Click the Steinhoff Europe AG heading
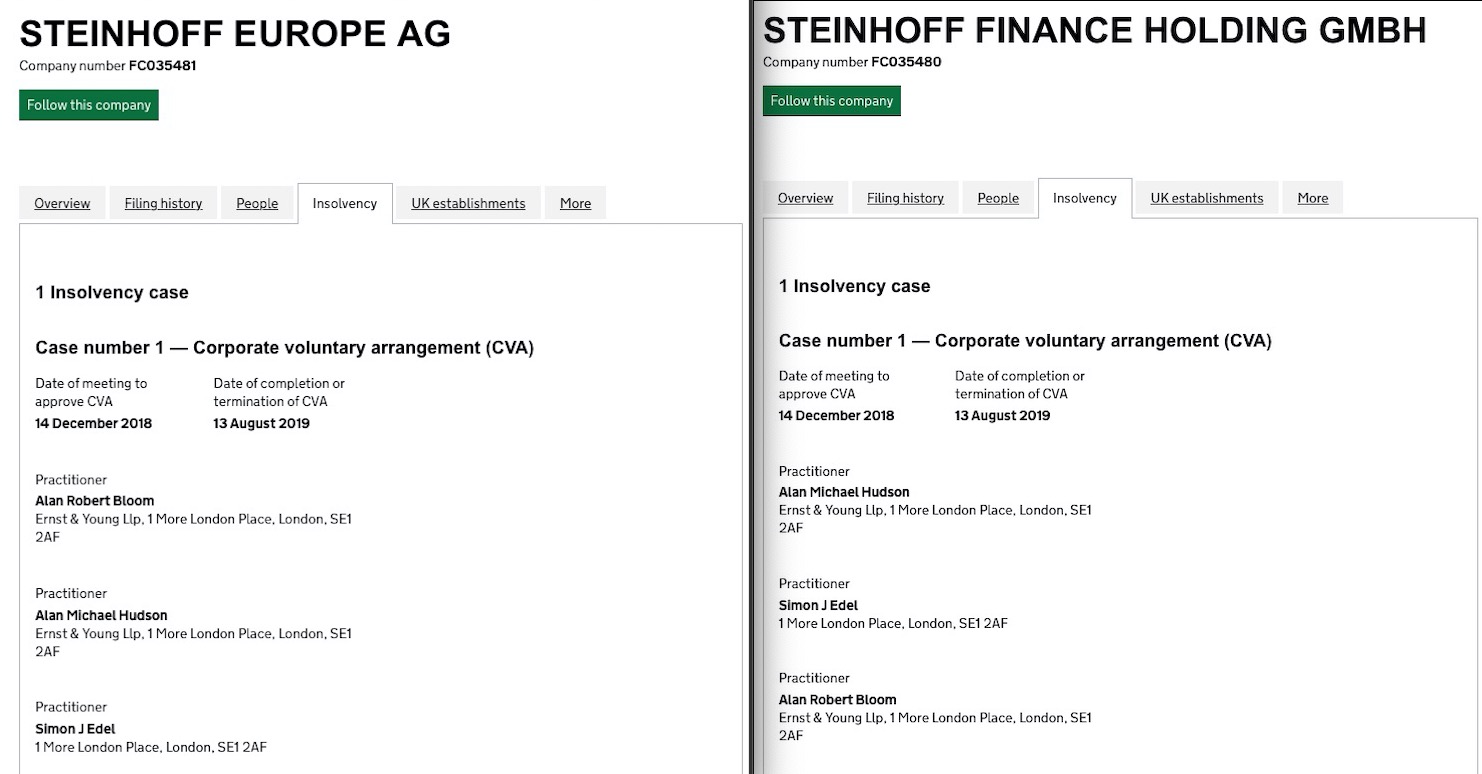 point(235,33)
